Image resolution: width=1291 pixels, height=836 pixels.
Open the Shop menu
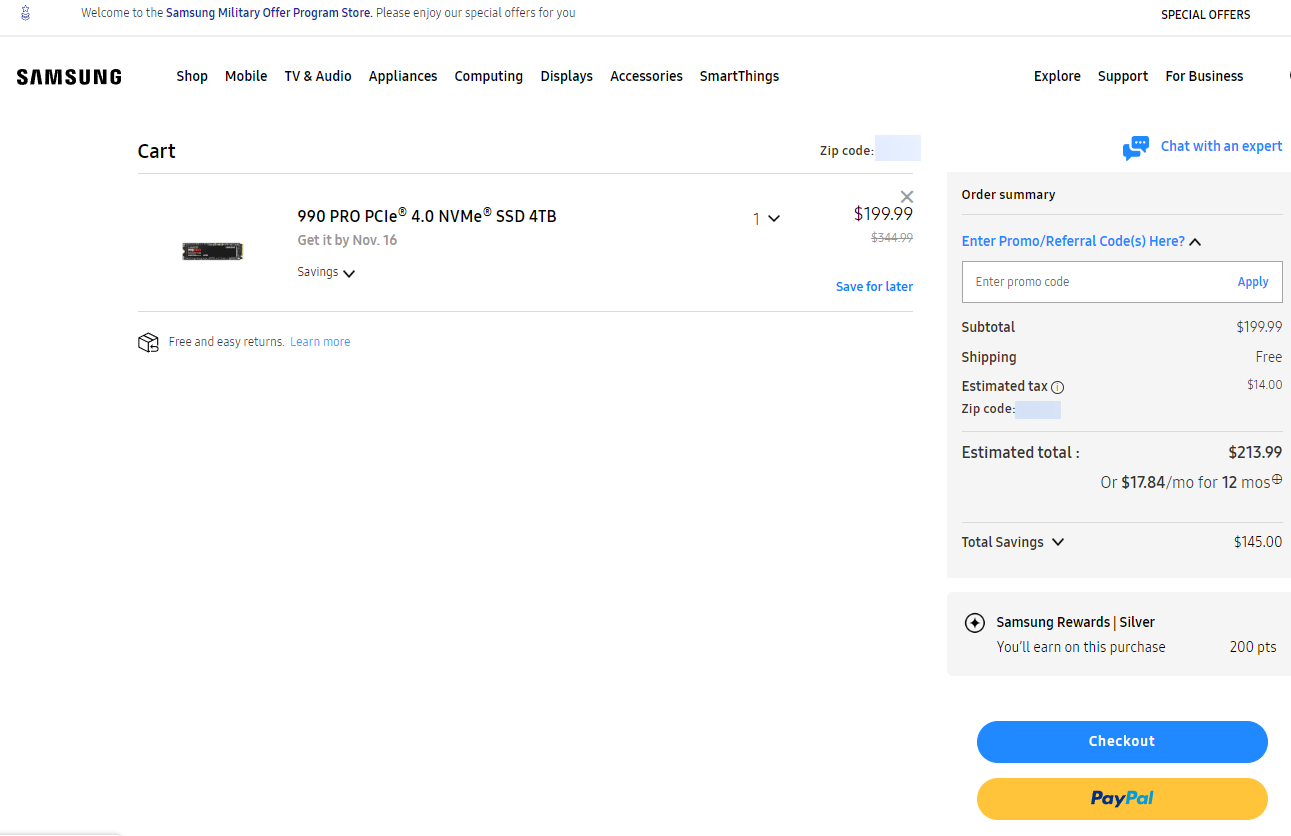pos(192,76)
